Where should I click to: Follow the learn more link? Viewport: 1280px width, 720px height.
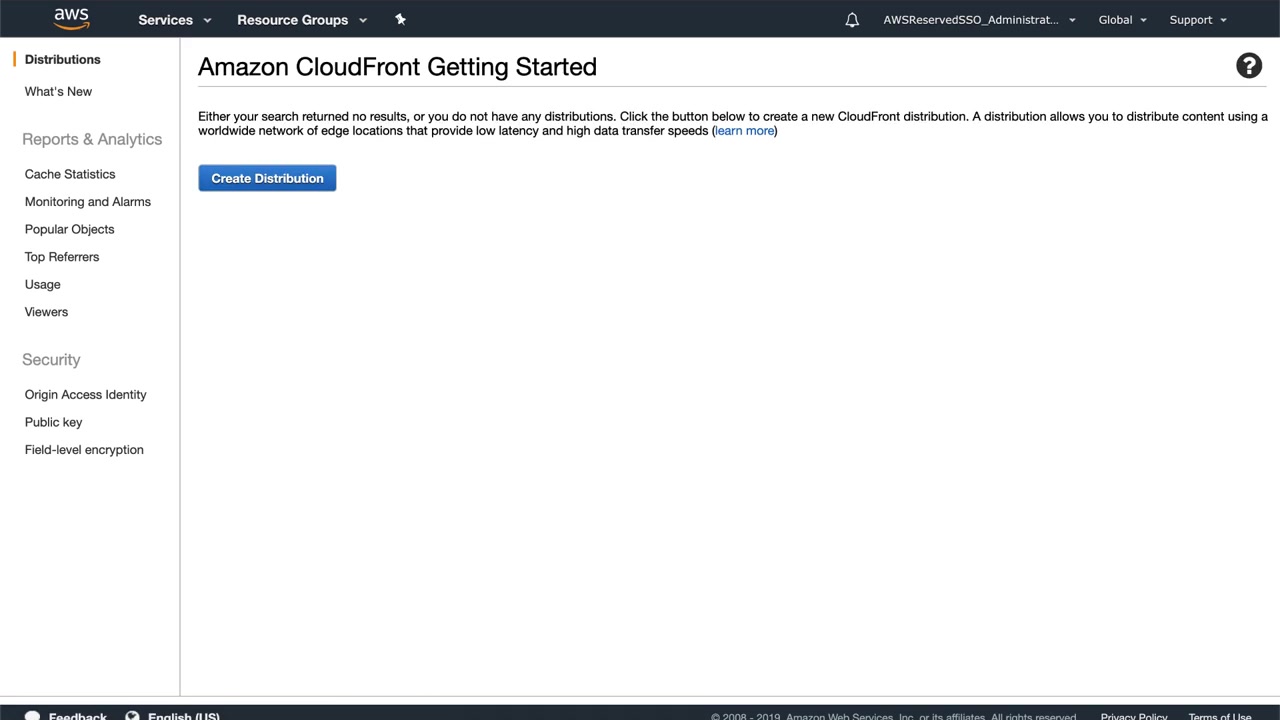[x=744, y=131]
